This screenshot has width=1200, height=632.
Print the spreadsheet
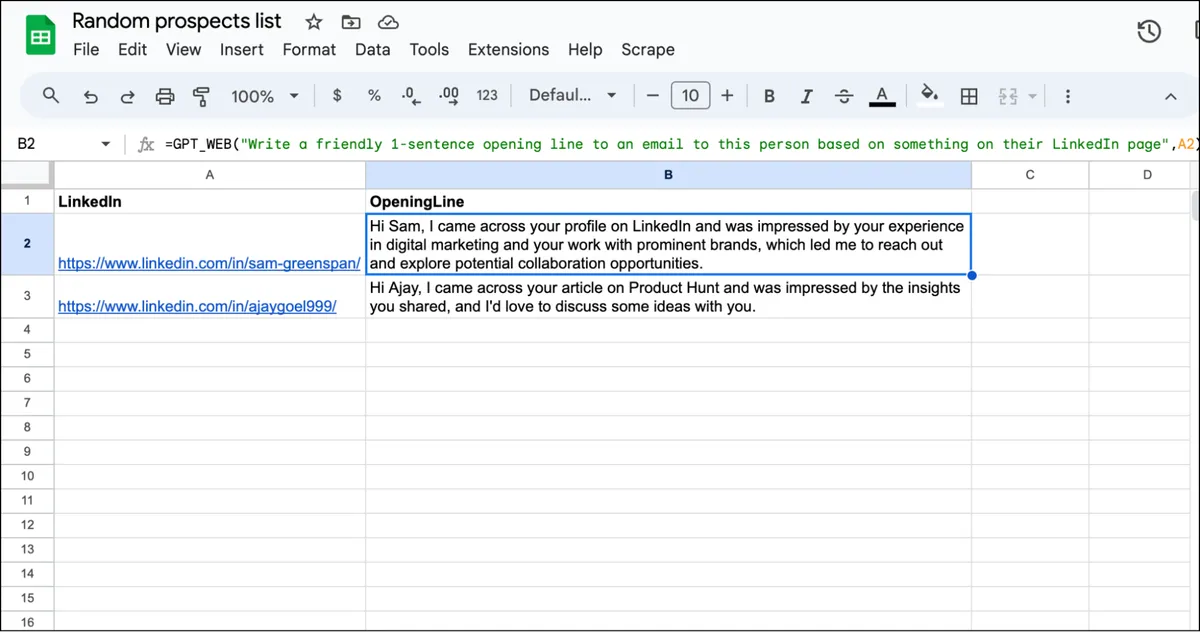(165, 96)
